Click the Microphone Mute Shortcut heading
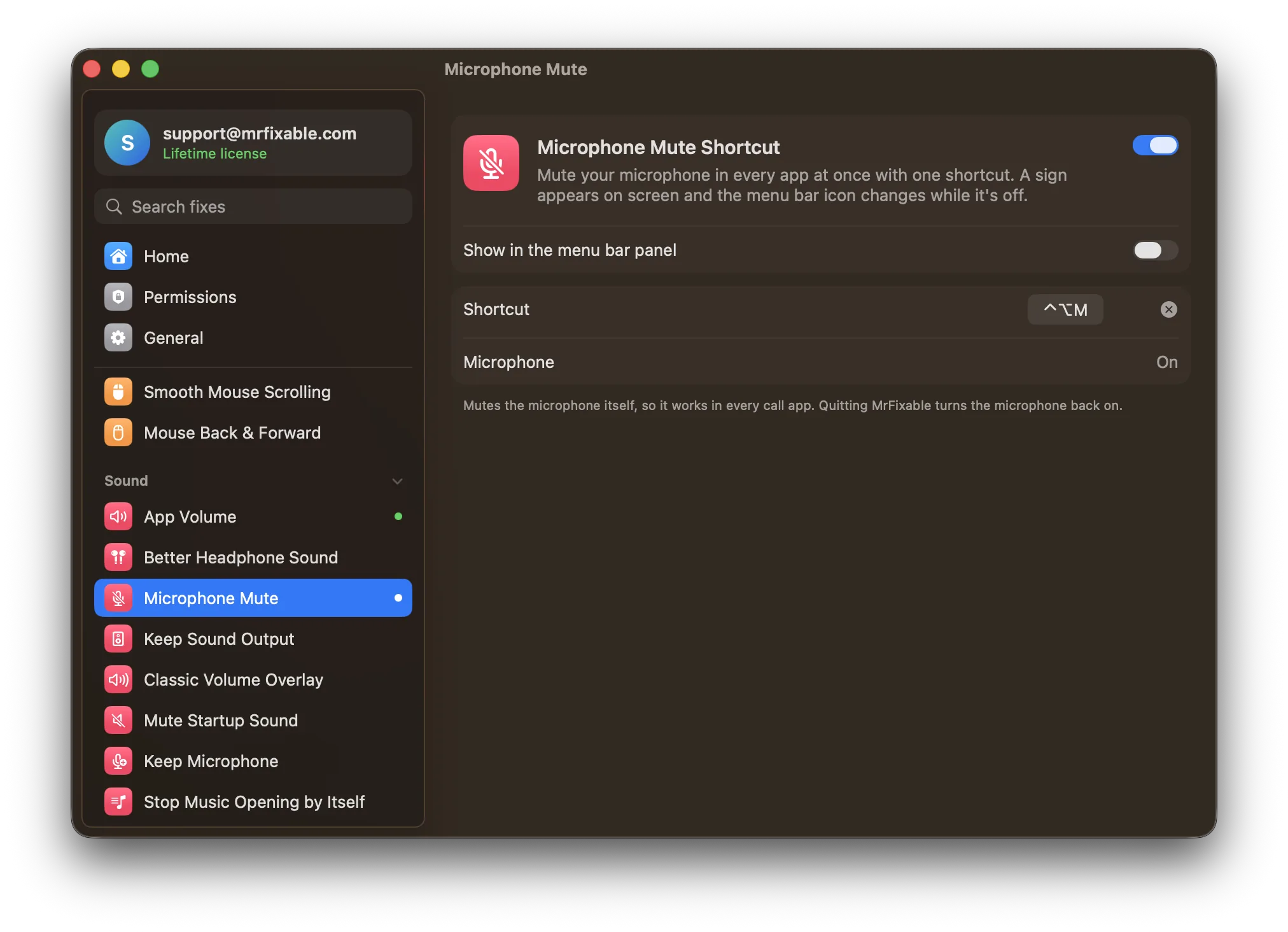Viewport: 1288px width, 932px height. 658,147
